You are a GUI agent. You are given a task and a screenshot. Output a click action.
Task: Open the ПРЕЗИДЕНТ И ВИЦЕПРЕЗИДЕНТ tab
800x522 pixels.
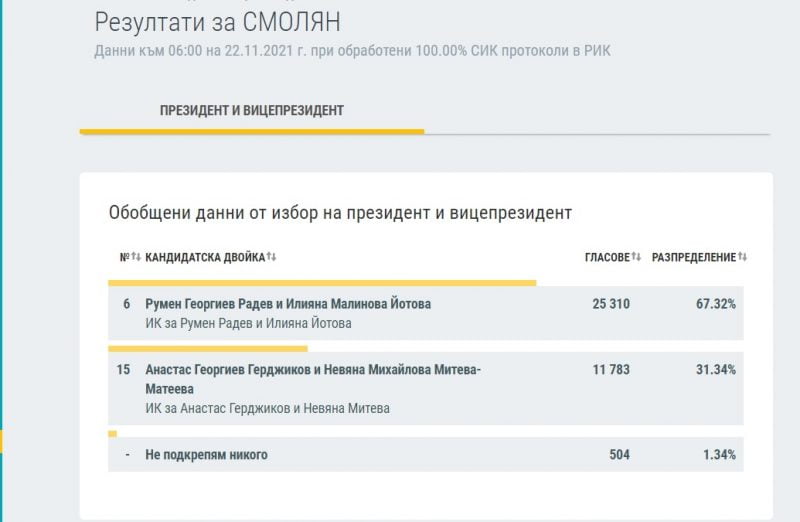point(252,111)
